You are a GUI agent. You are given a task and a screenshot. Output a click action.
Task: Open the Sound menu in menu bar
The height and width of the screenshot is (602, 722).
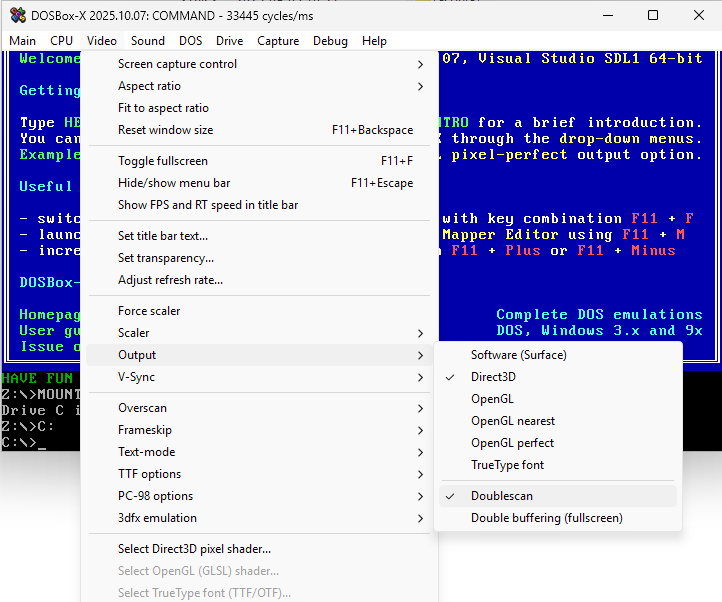point(148,41)
